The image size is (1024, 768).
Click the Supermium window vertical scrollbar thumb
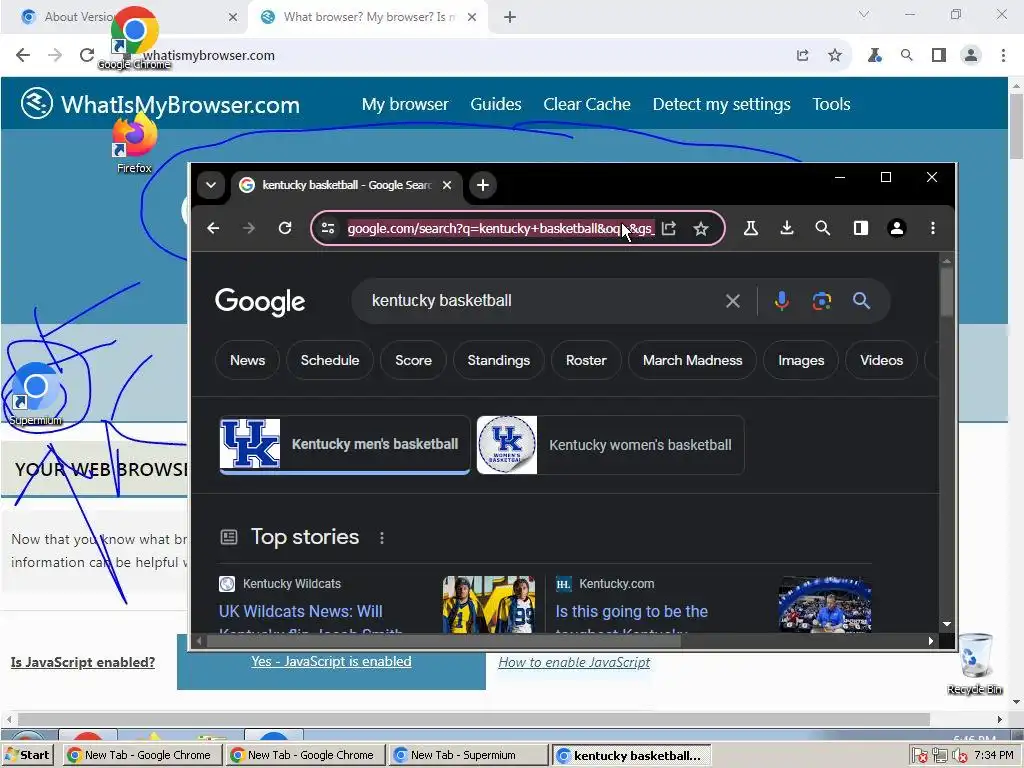946,291
